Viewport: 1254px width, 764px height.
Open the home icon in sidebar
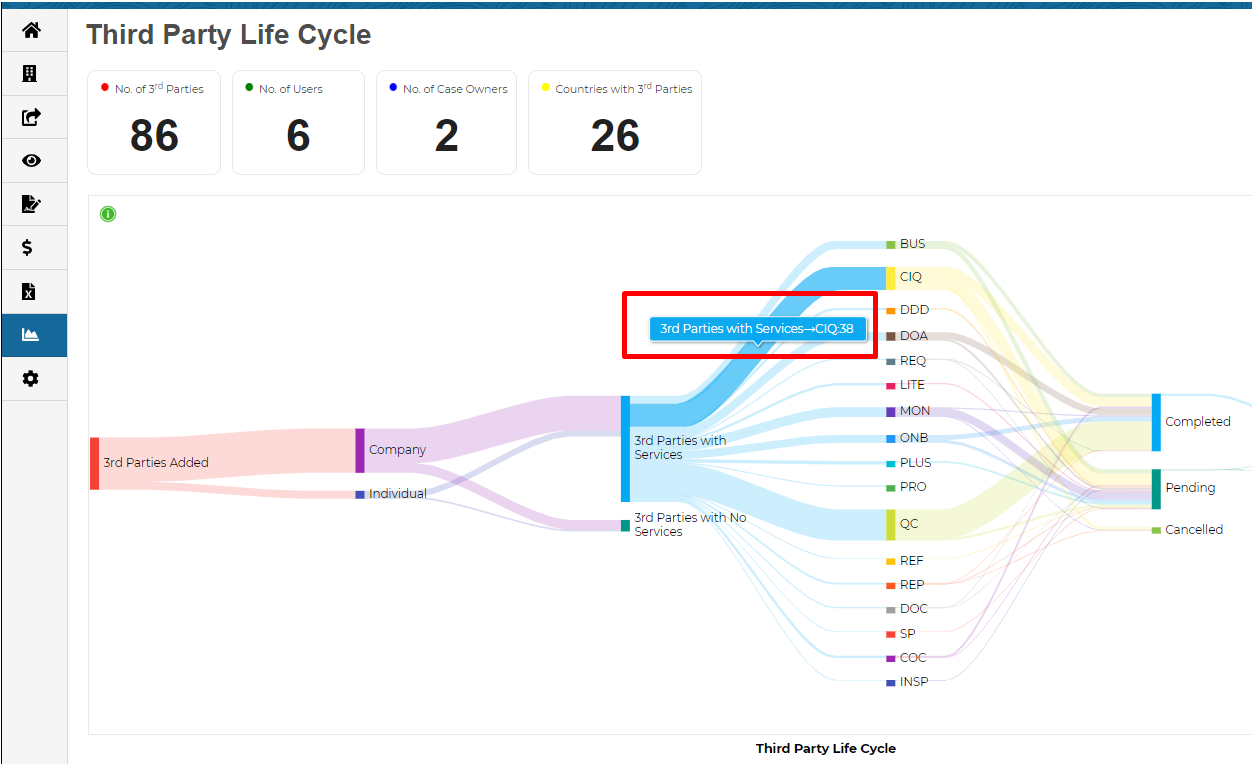coord(31,30)
